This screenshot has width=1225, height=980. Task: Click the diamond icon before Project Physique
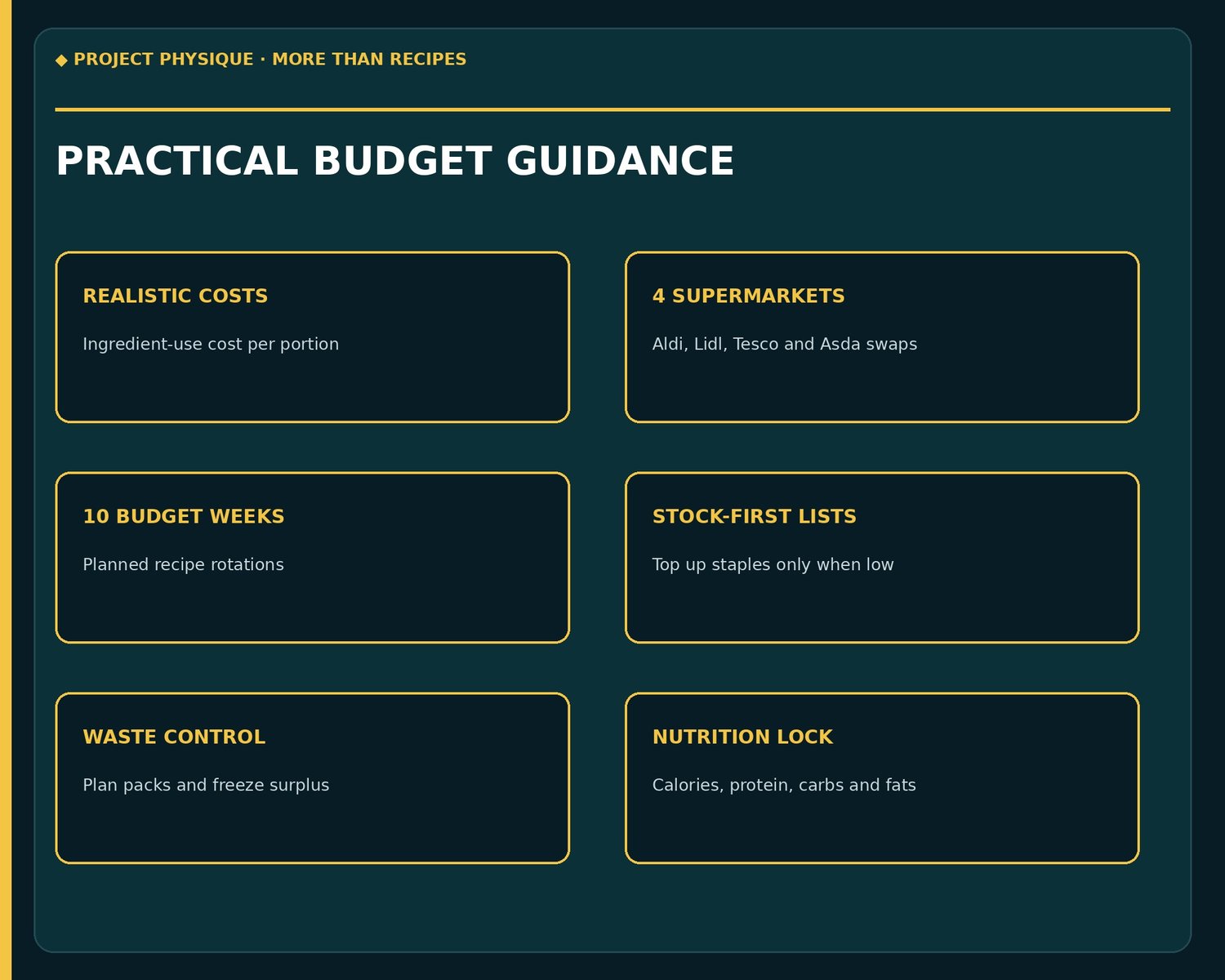pyautogui.click(x=61, y=60)
